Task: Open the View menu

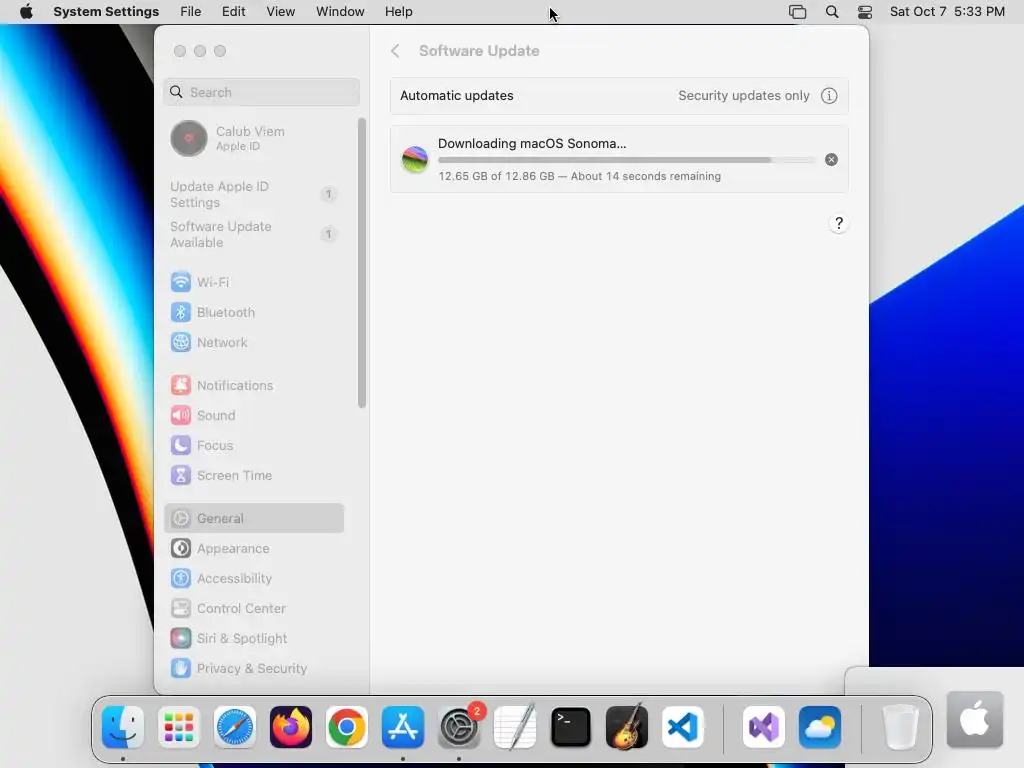Action: [280, 12]
